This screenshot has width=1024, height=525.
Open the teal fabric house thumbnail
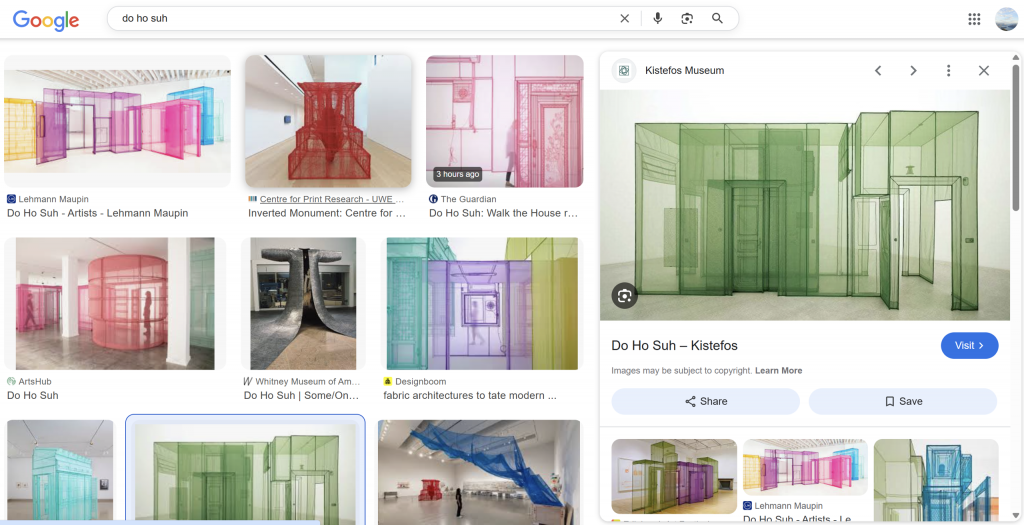pos(59,472)
